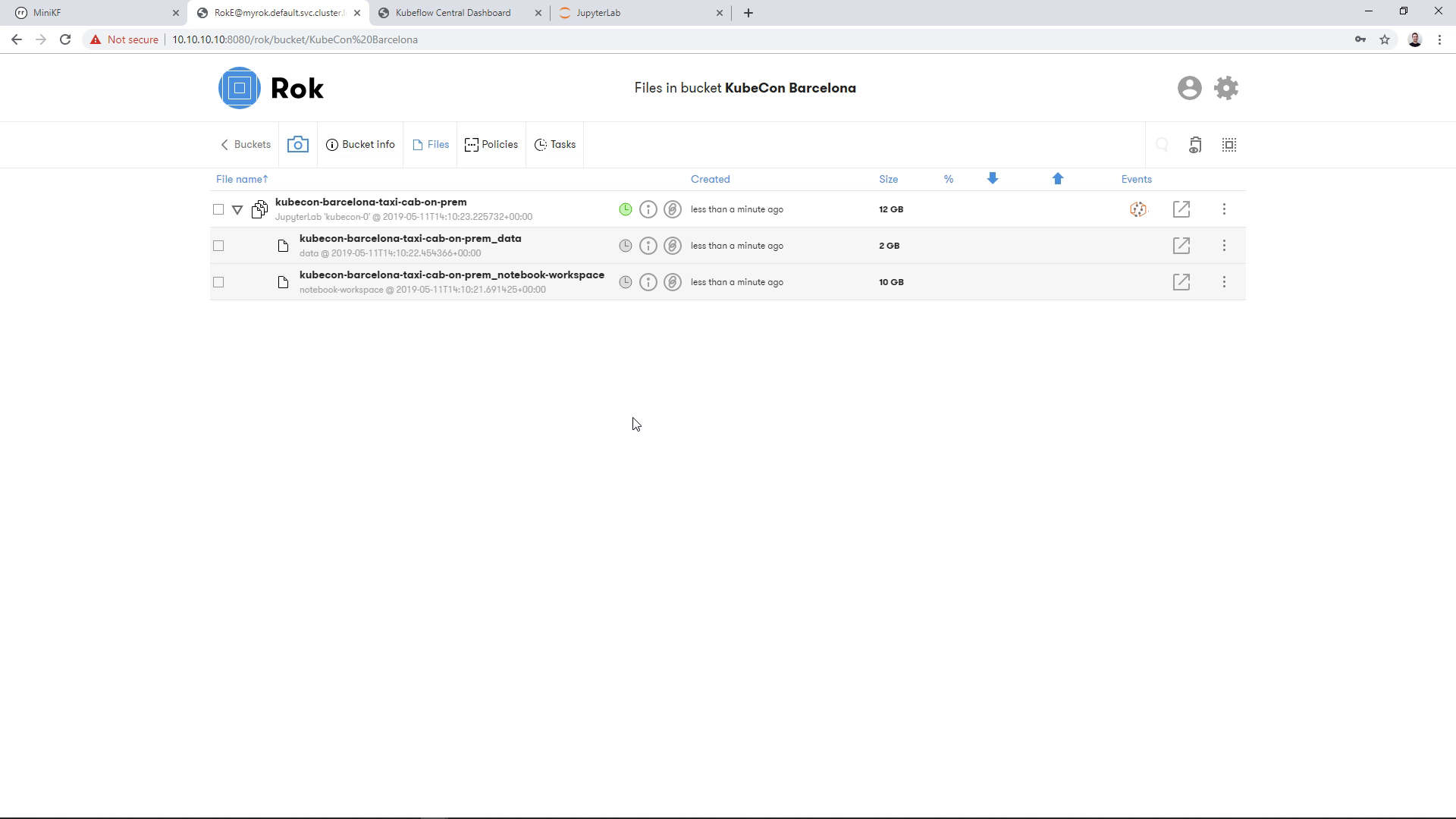
Task: Open external link for kubecon-barcelona-taxi-cab-on-prem row
Action: coord(1181,209)
